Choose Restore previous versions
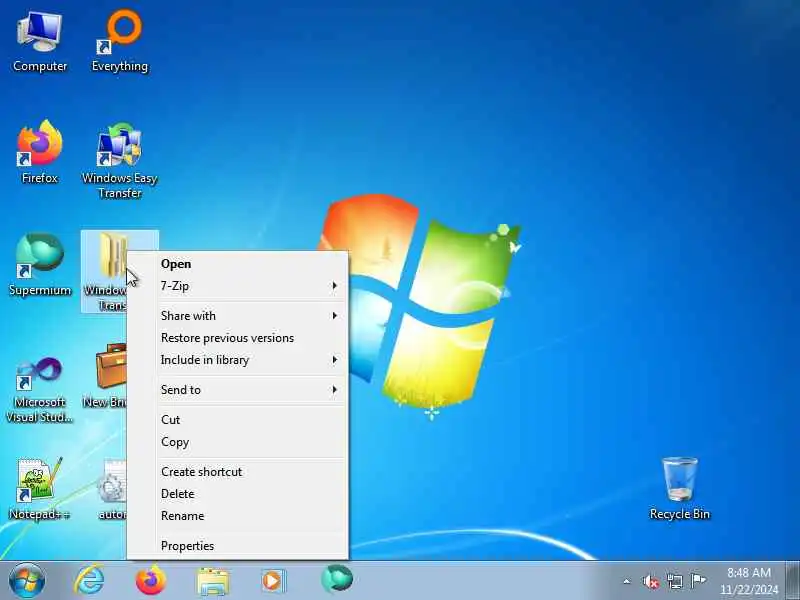800x600 pixels. 238,338
